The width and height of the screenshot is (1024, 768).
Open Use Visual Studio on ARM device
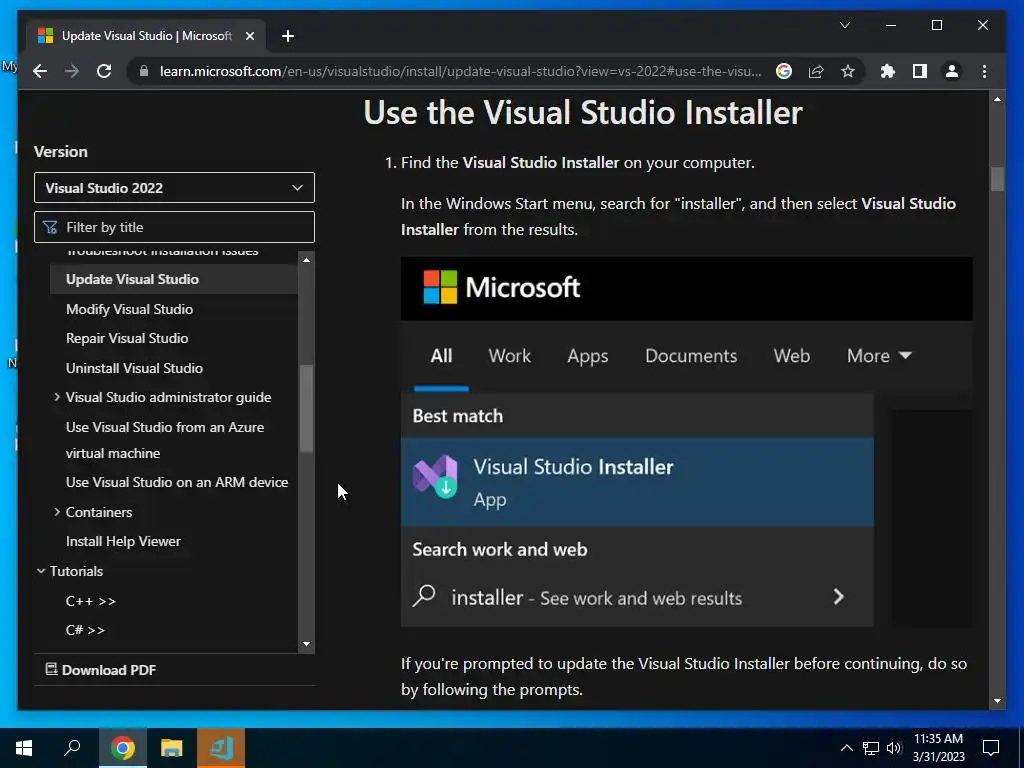tap(177, 482)
